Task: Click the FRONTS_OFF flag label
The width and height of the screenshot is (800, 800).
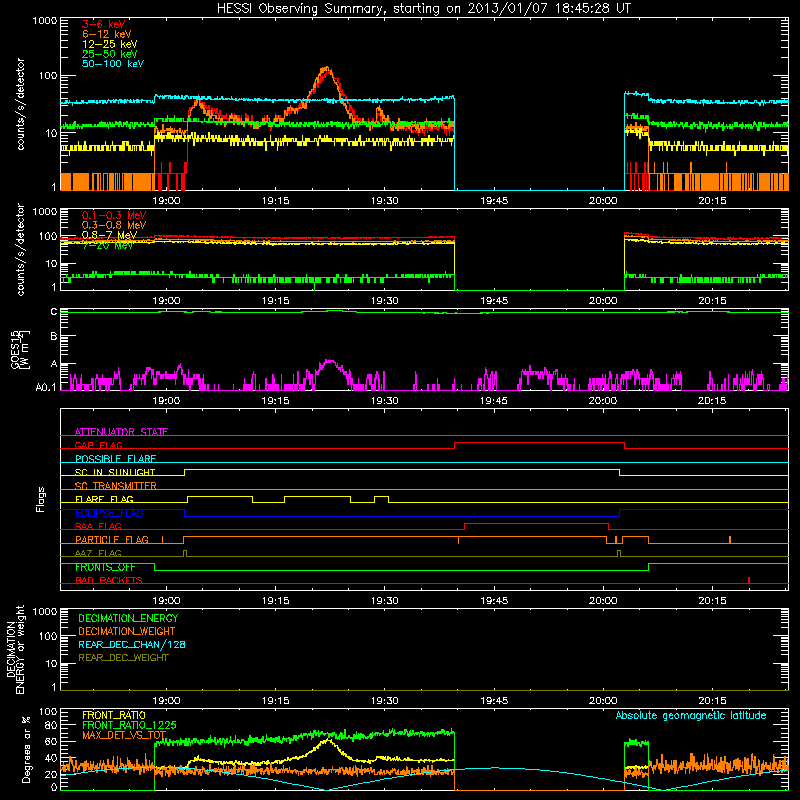Action: [105, 567]
